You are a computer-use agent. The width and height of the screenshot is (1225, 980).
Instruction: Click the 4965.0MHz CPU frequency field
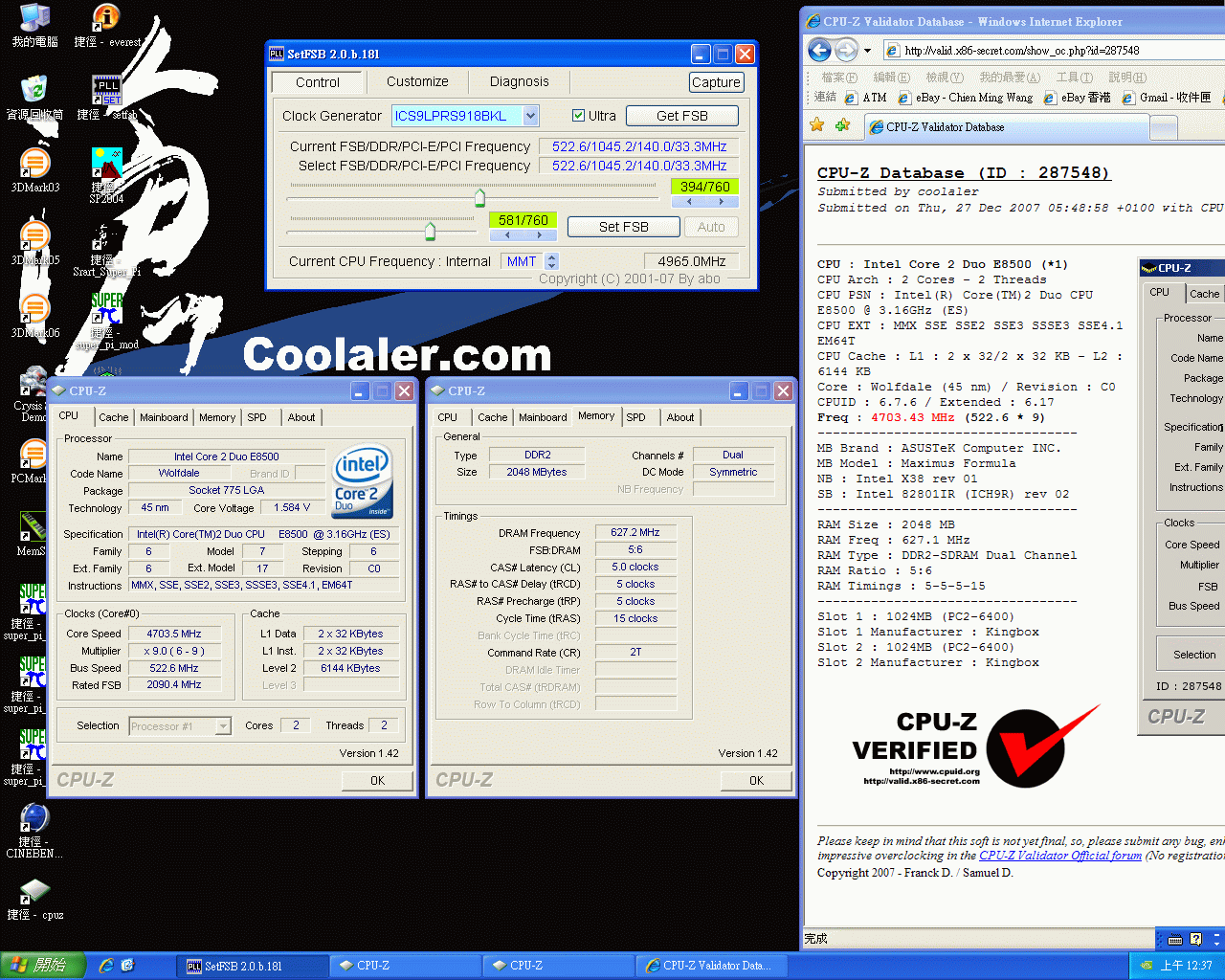[x=691, y=261]
